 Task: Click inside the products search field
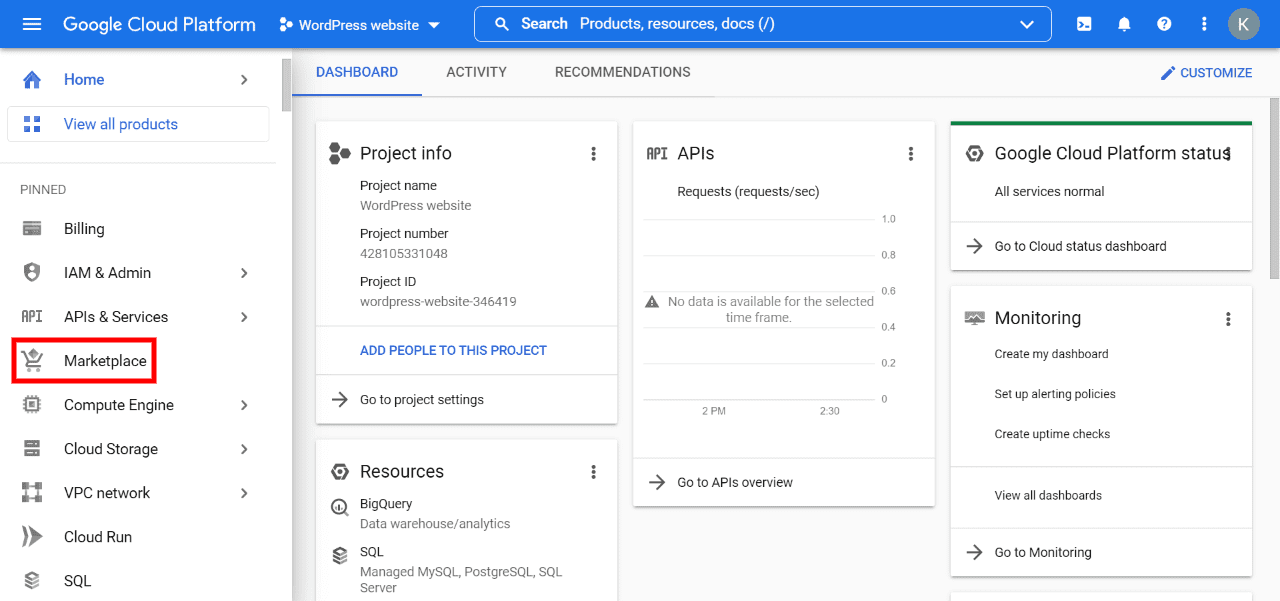click(x=700, y=23)
